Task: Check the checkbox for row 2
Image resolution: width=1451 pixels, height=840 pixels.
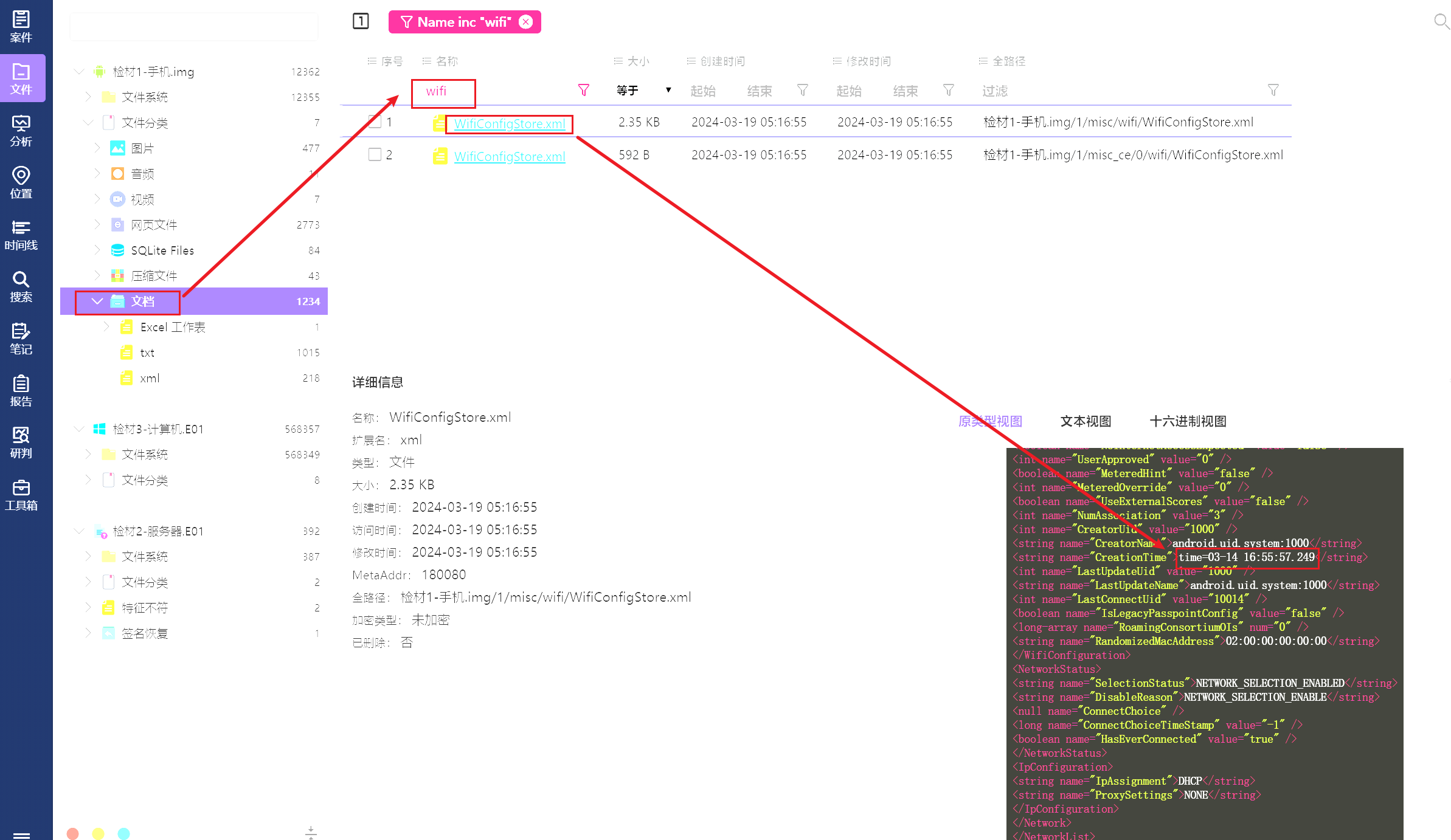Action: pos(375,155)
